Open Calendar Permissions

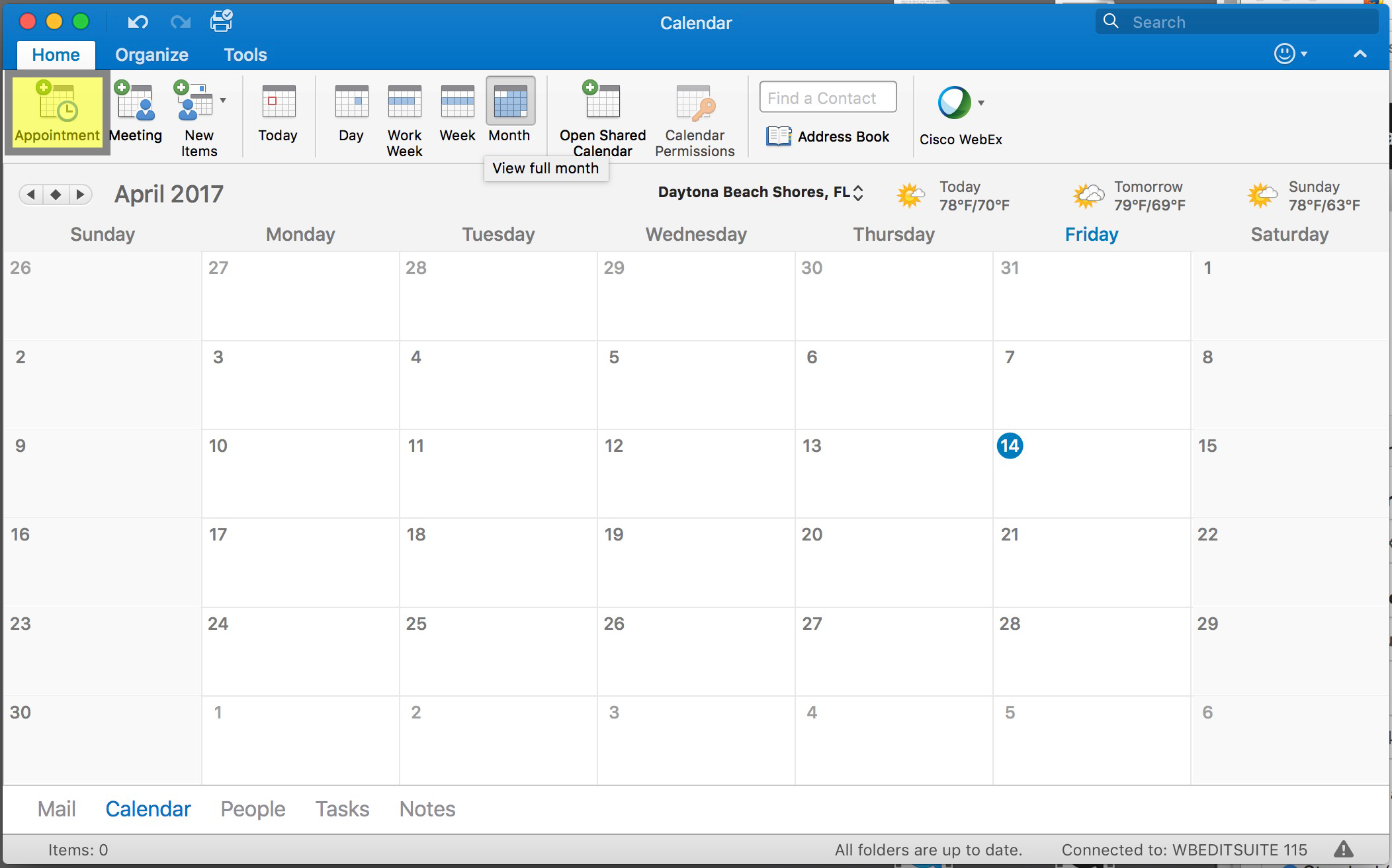pos(695,118)
